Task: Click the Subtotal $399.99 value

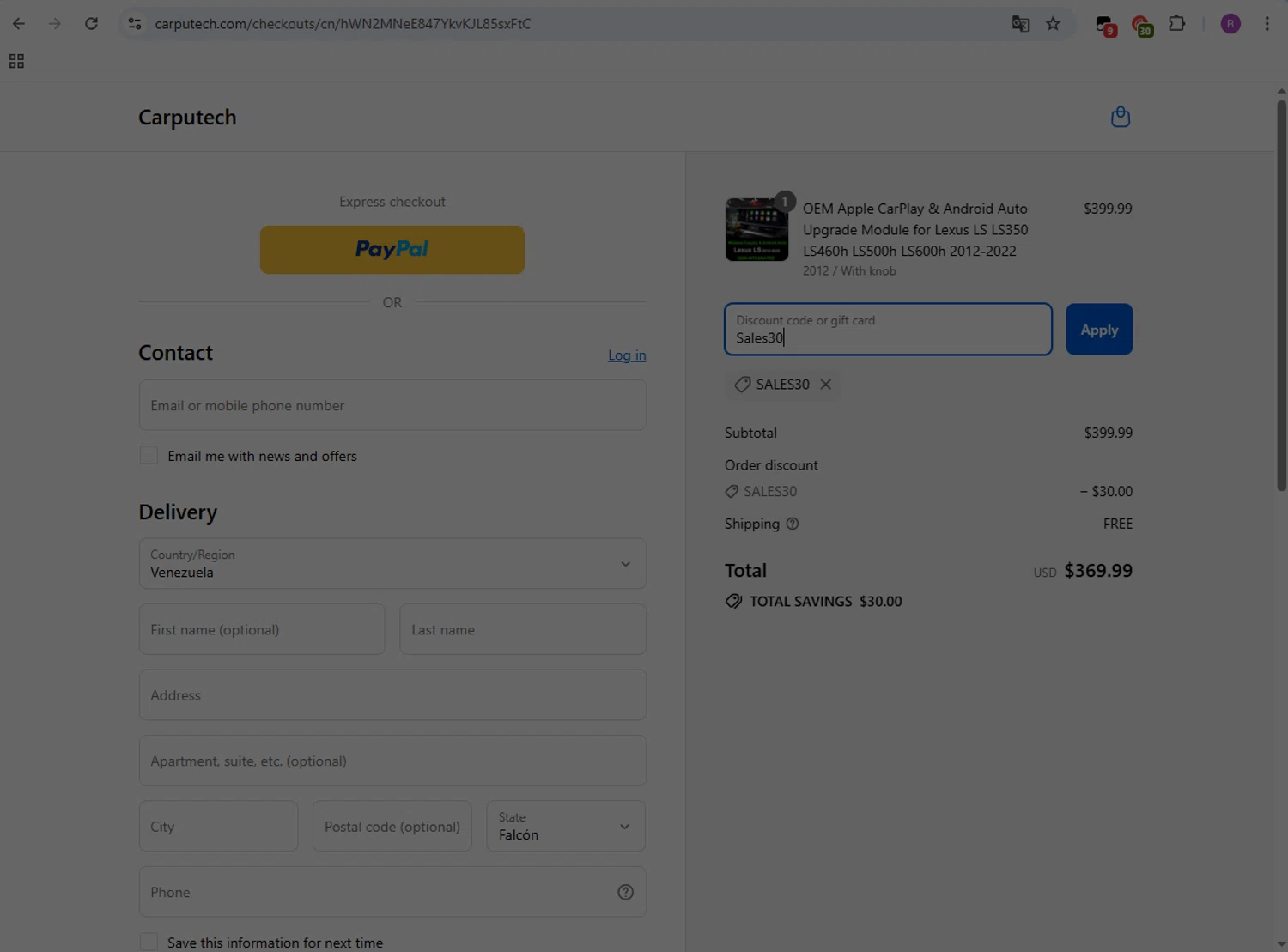Action: [x=1109, y=434]
